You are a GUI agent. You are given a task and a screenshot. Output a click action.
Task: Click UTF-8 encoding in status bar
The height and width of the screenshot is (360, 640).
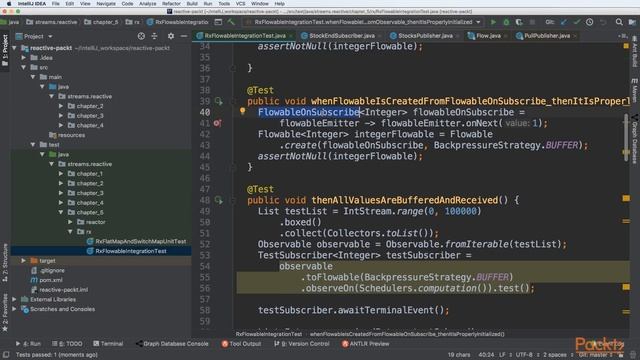pos(524,355)
